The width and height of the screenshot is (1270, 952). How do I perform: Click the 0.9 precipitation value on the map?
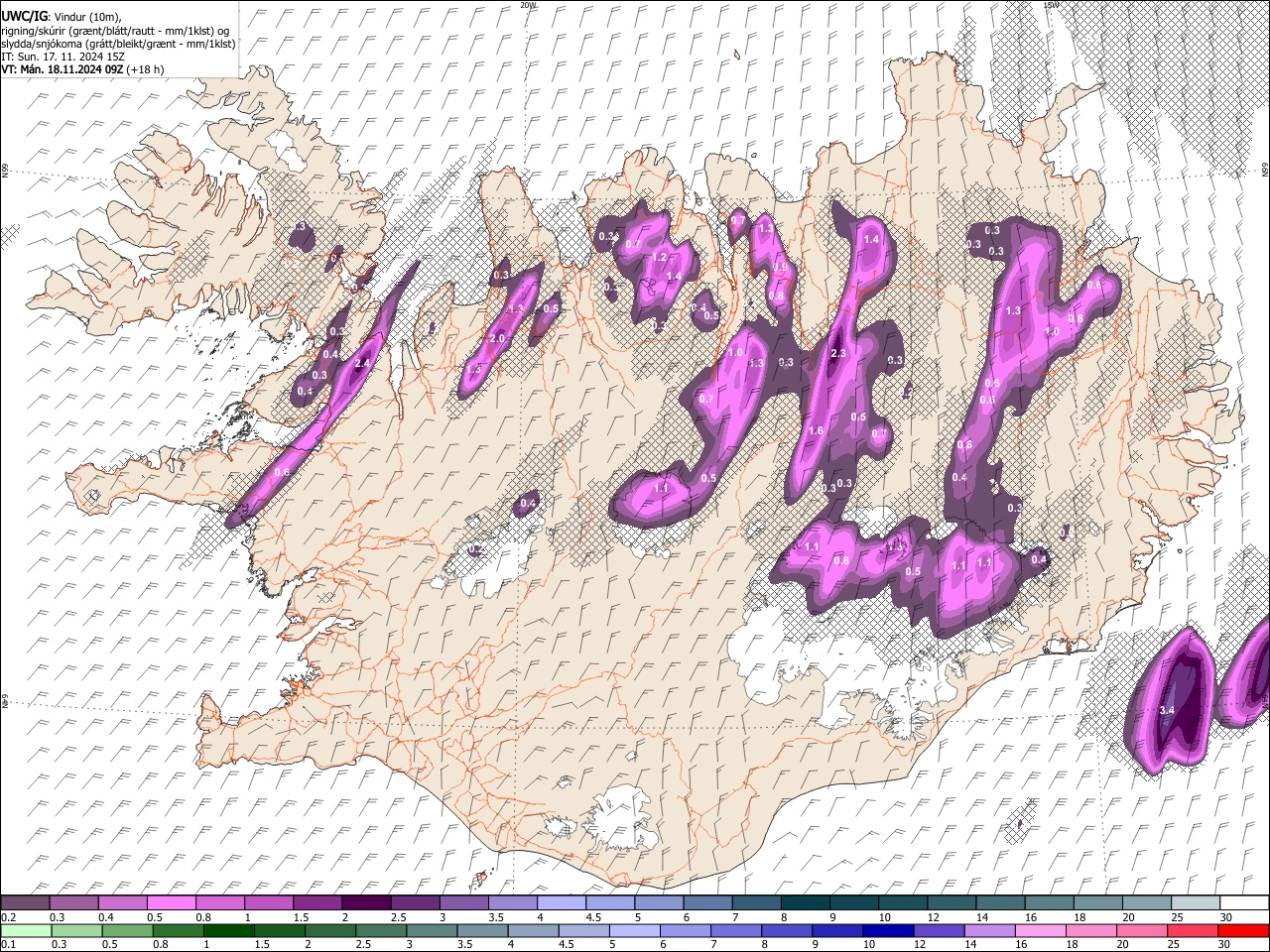779,267
